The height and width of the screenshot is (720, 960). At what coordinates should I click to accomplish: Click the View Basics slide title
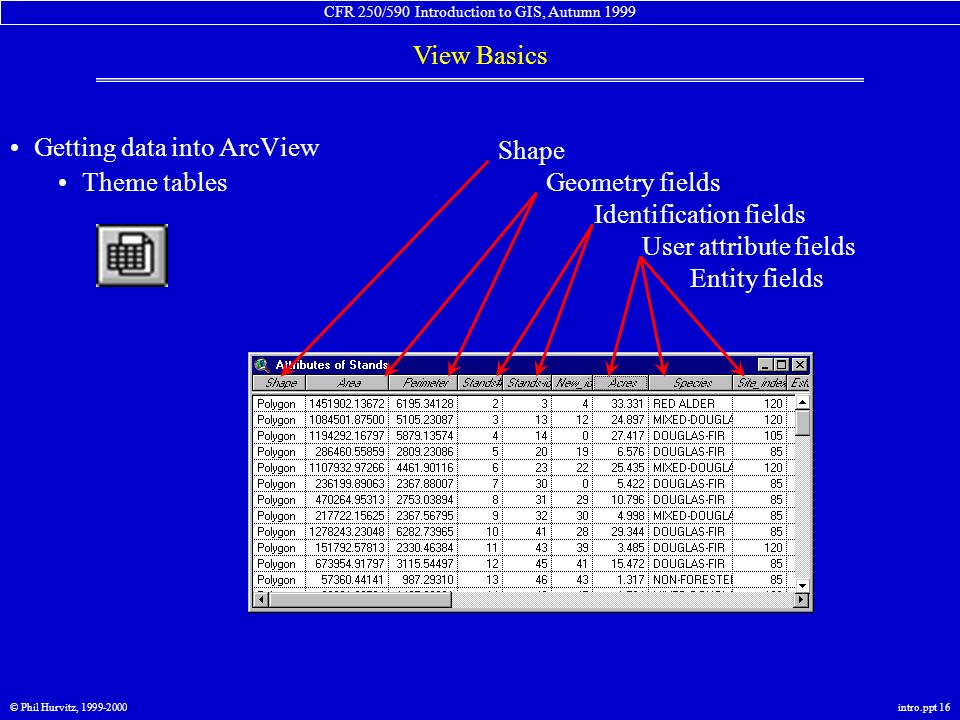point(480,55)
